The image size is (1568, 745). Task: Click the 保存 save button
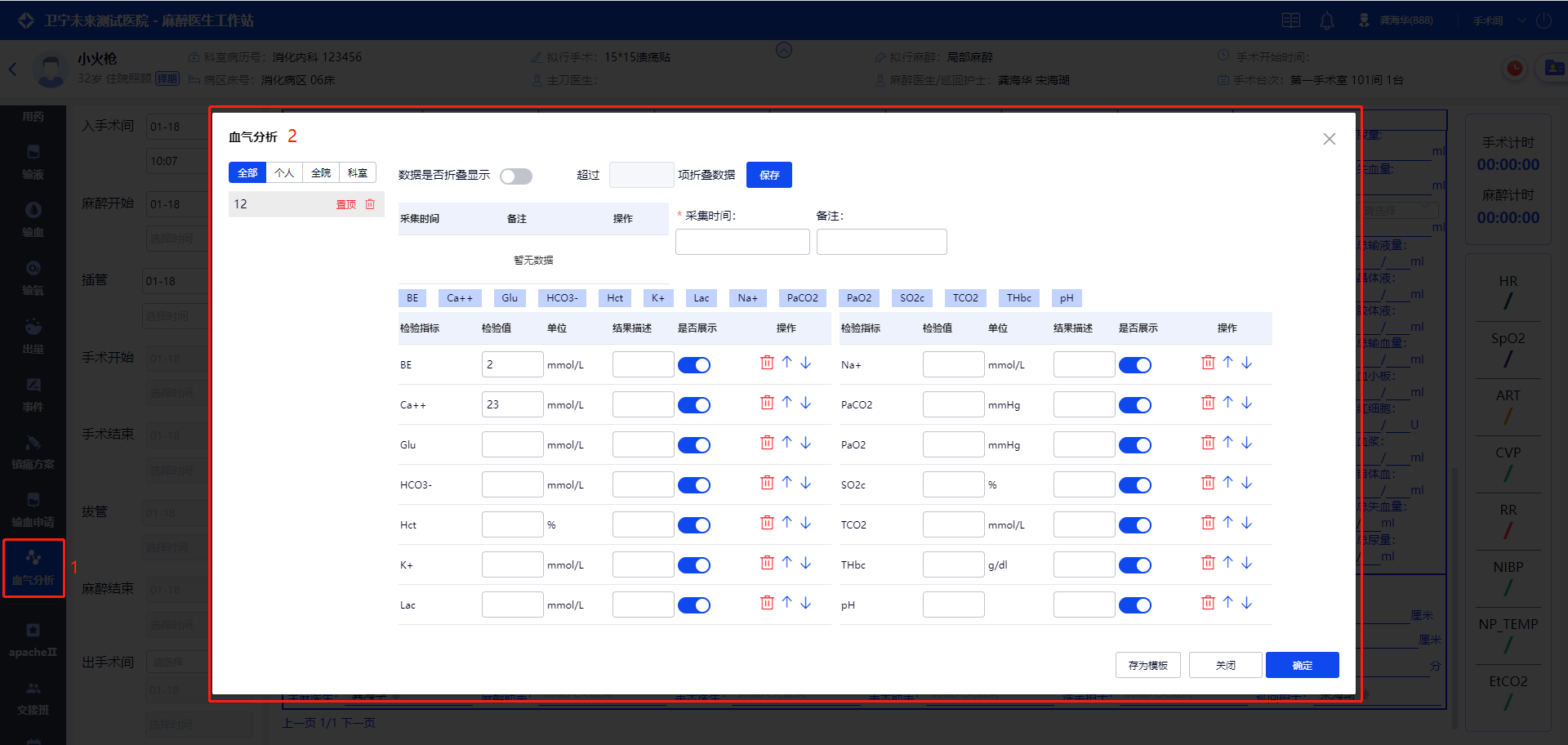click(x=769, y=175)
